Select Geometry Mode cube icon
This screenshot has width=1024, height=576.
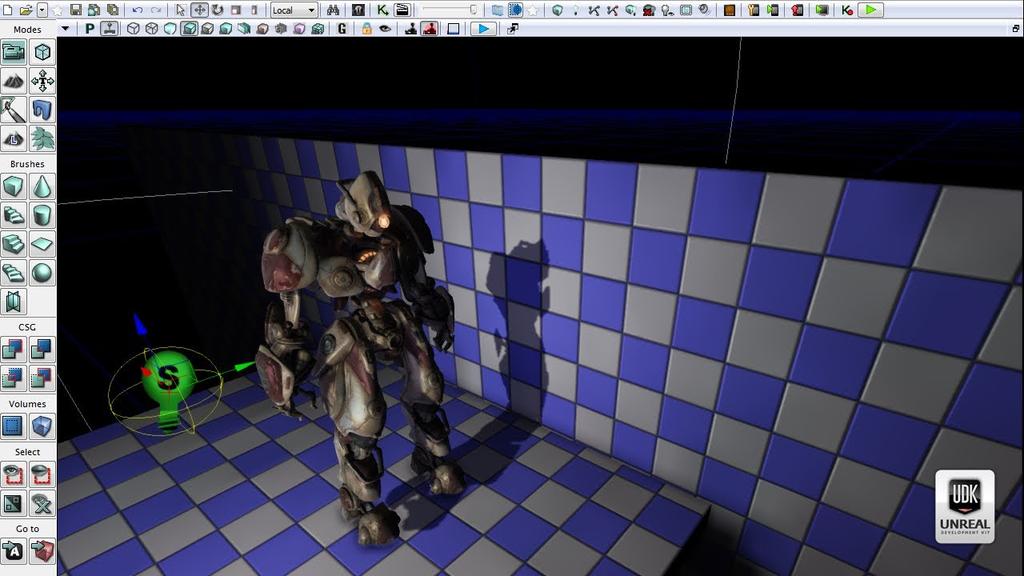pyautogui.click(x=42, y=52)
